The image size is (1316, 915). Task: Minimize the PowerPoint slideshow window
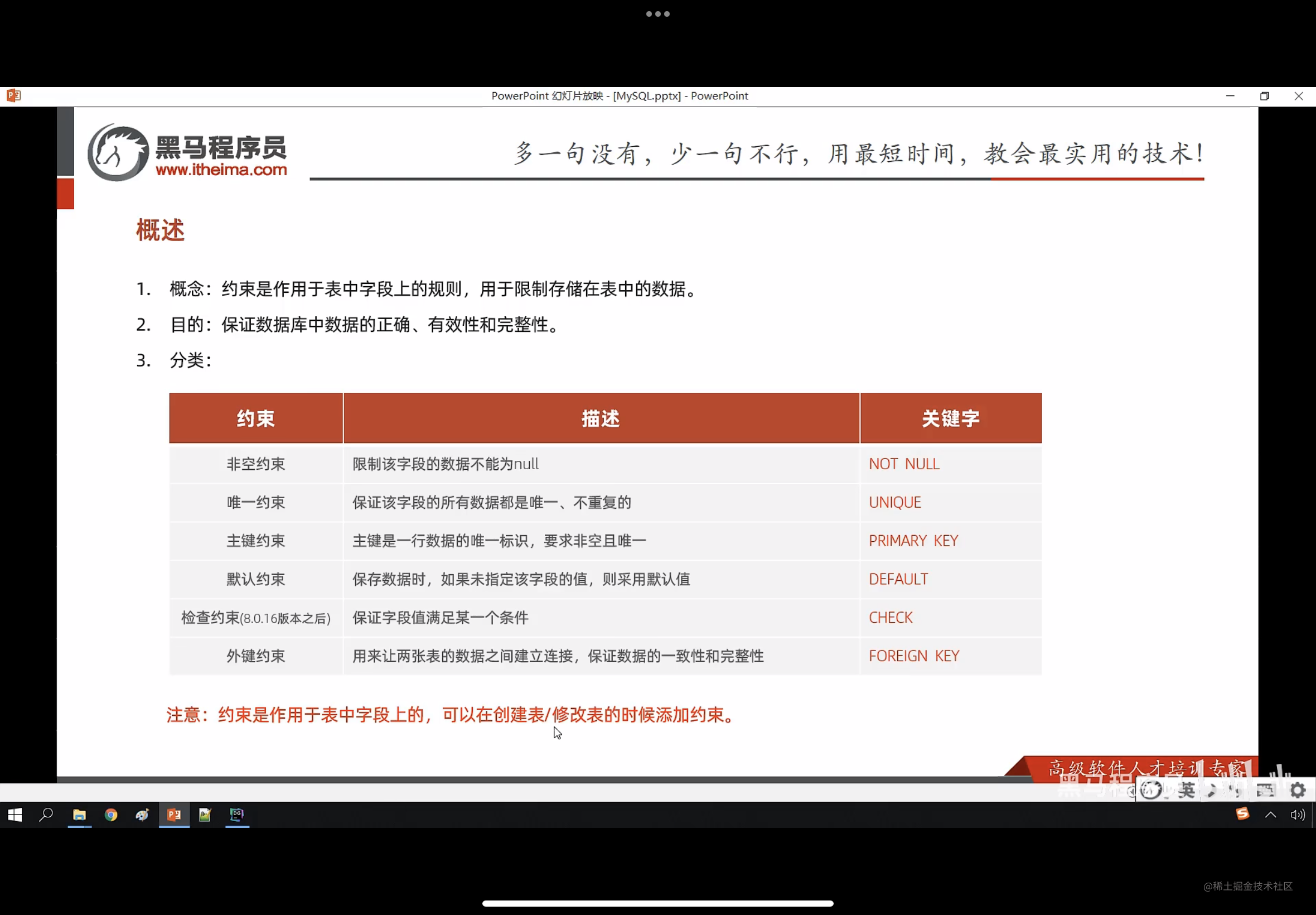click(1230, 96)
